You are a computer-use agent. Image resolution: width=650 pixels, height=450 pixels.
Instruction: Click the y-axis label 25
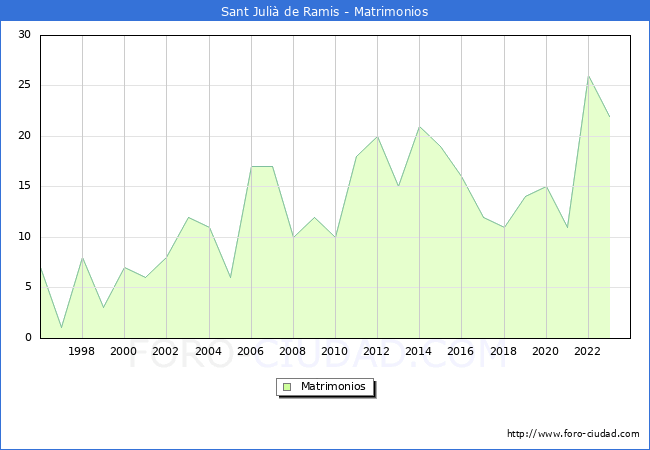[x=24, y=85]
